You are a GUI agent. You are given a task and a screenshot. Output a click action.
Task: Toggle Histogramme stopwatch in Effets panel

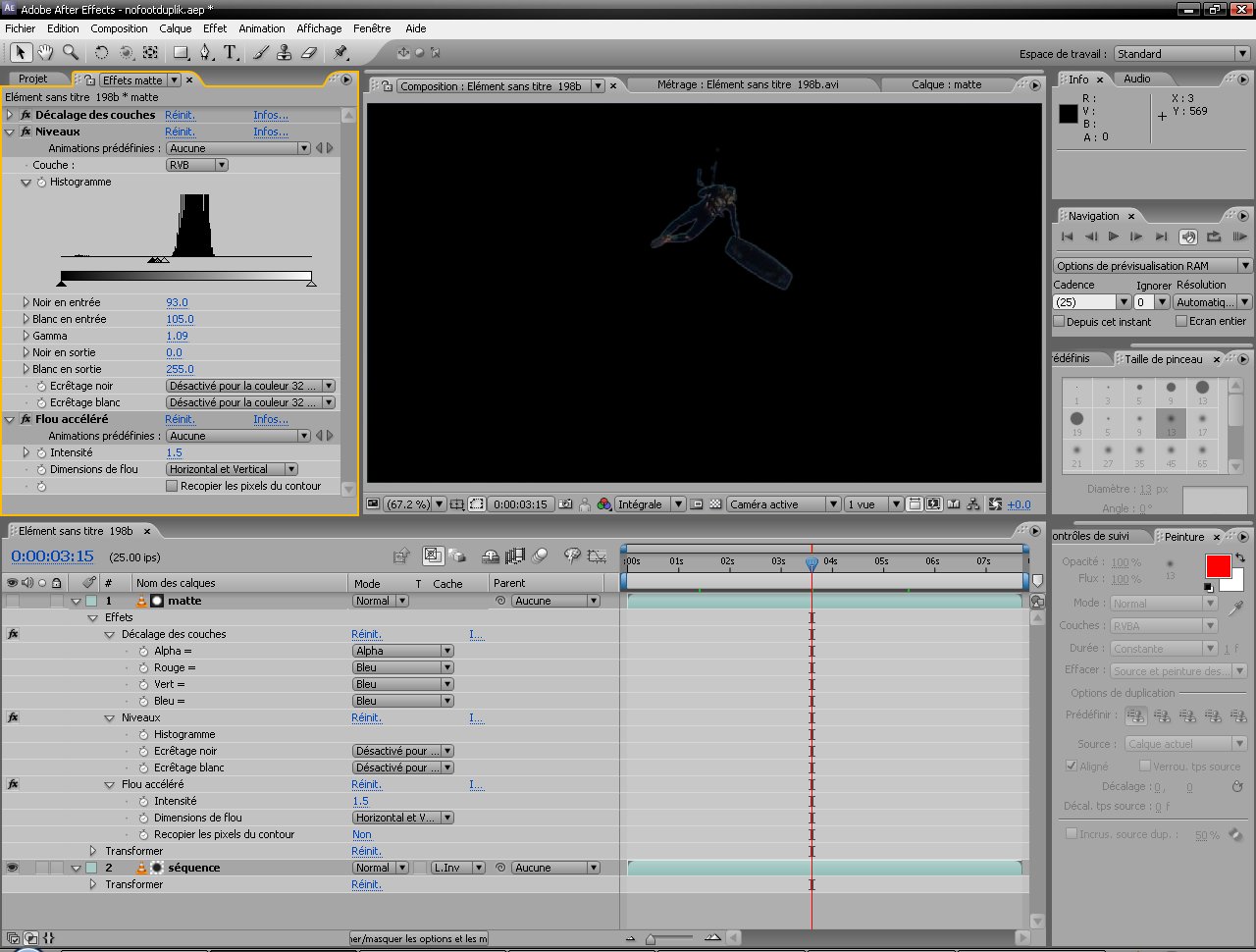[41, 183]
